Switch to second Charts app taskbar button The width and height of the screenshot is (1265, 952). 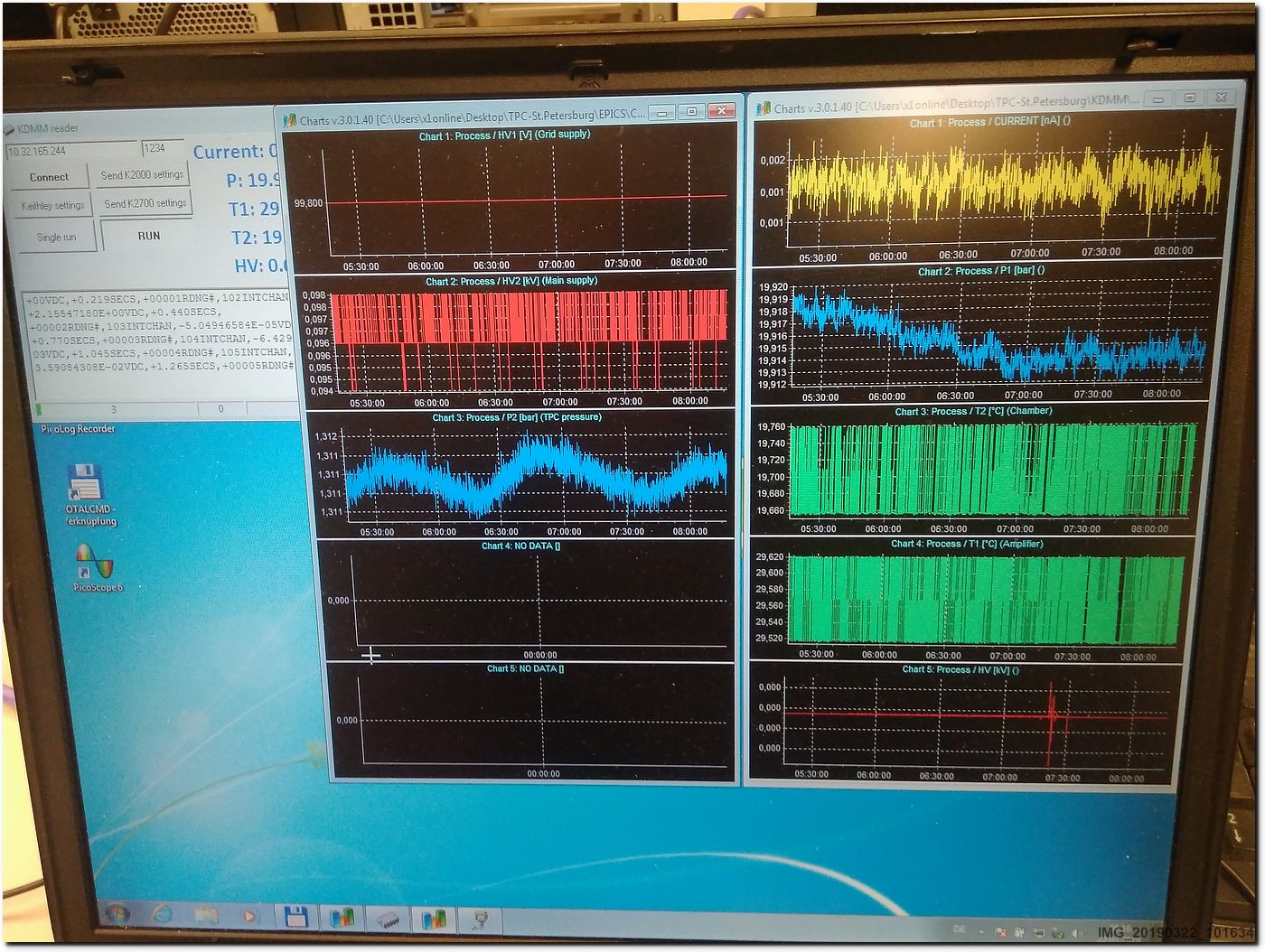(x=435, y=919)
